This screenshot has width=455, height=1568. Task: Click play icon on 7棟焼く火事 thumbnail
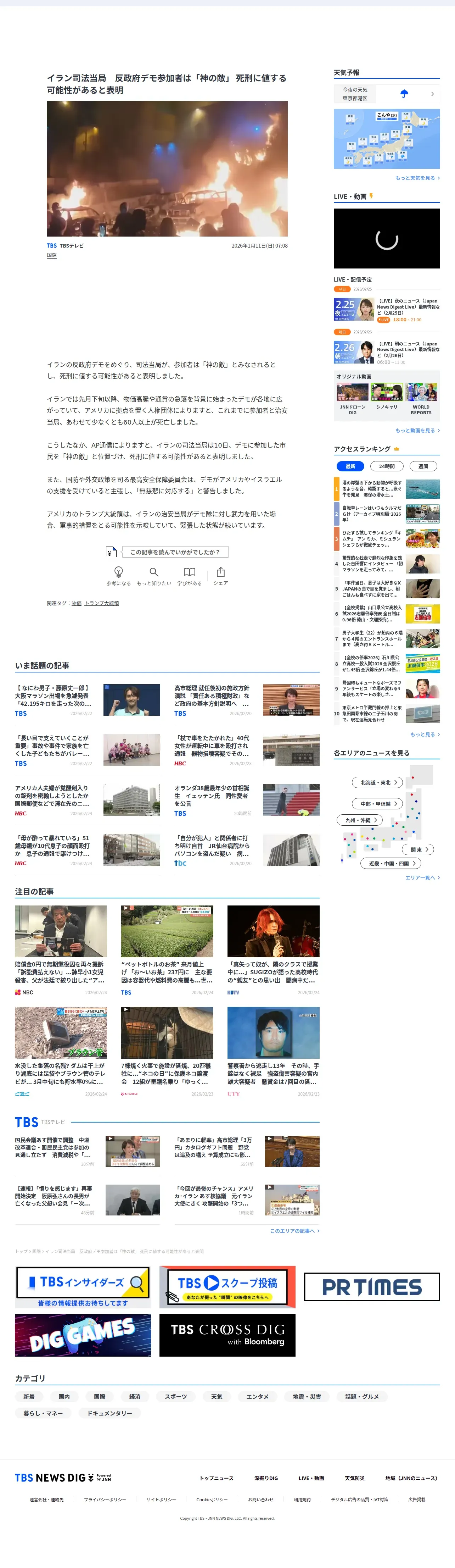125,1010
